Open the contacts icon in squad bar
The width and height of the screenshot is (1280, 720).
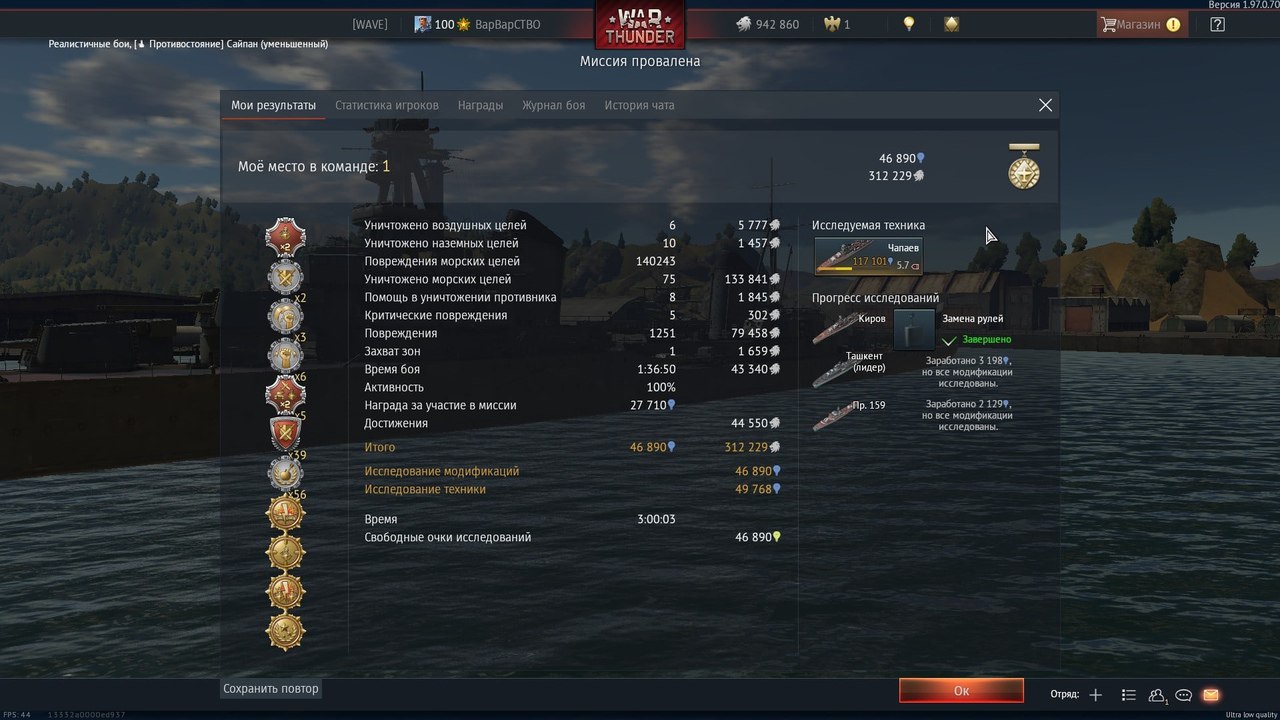pos(1157,695)
